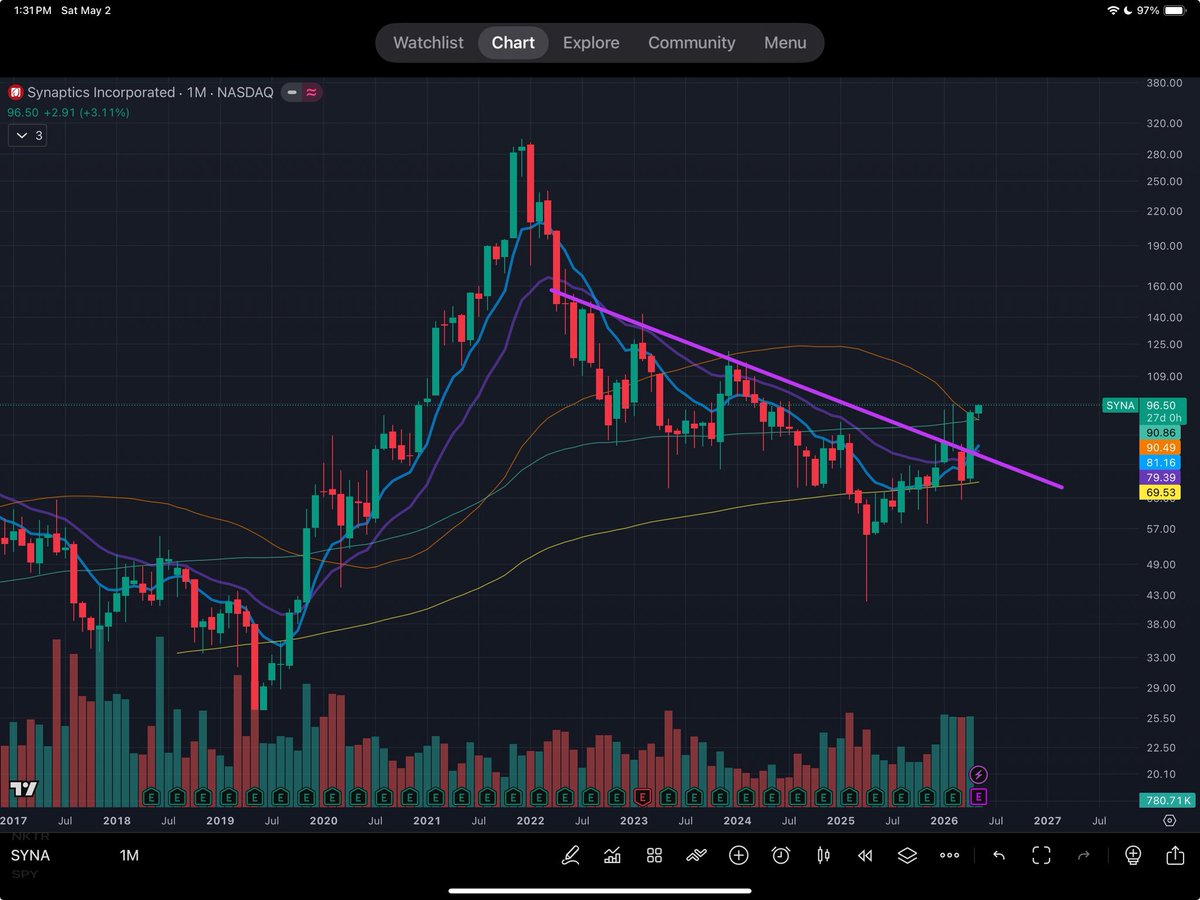
Task: Tap the 2027 label on time axis
Action: pyautogui.click(x=1047, y=820)
